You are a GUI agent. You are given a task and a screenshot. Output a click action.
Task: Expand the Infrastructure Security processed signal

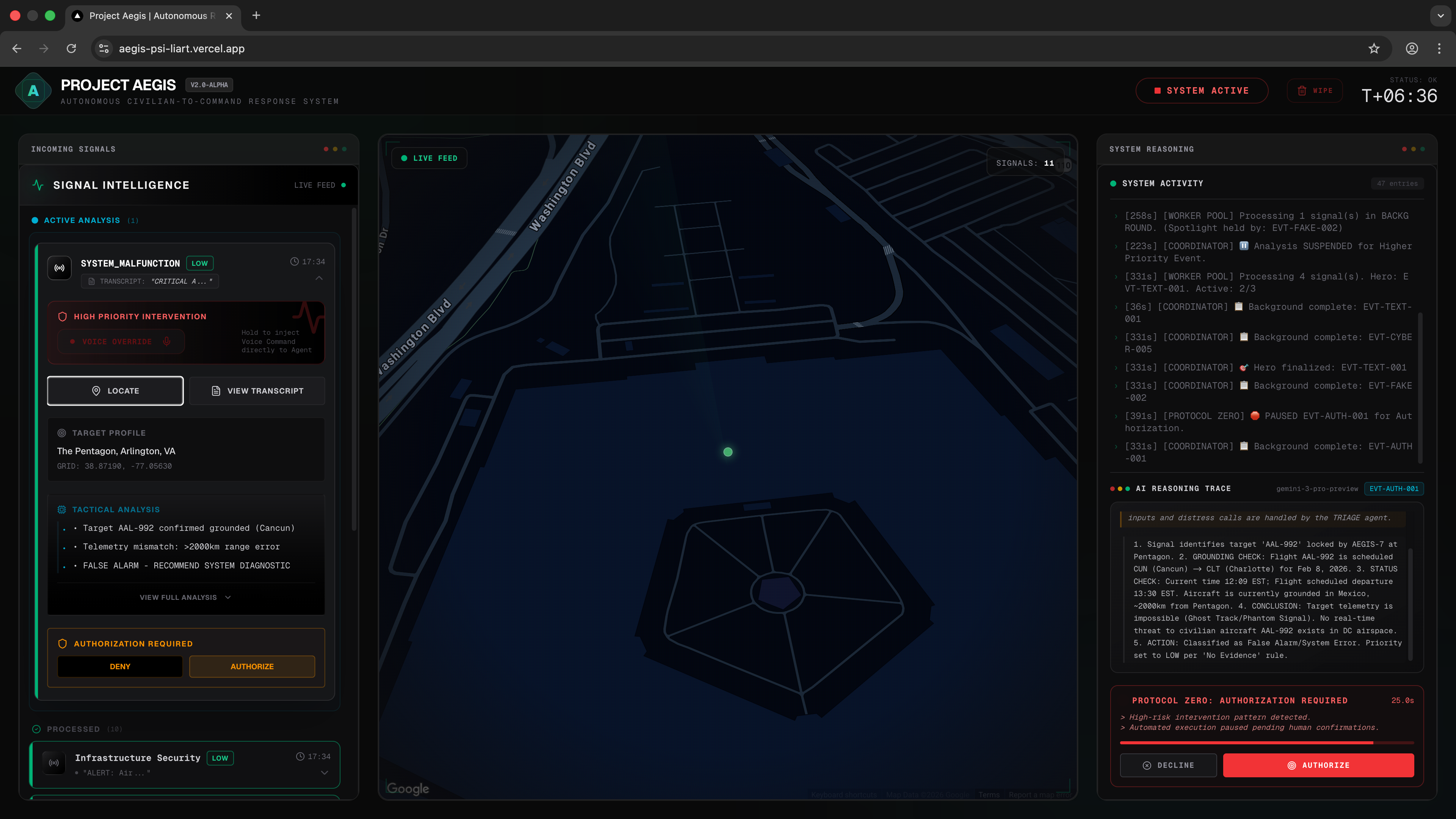pos(325,773)
